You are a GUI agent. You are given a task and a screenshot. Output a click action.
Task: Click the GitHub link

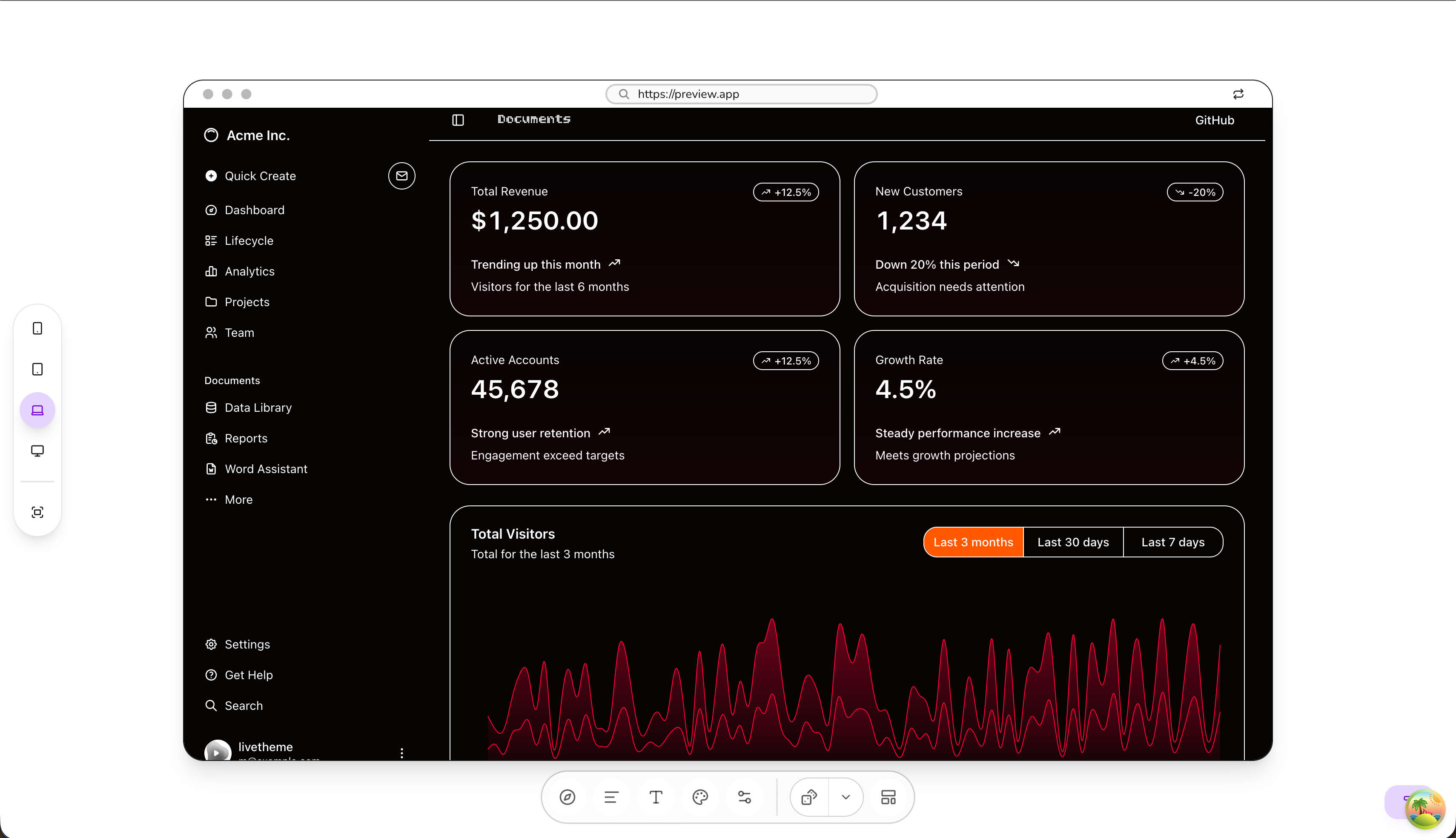tap(1214, 120)
